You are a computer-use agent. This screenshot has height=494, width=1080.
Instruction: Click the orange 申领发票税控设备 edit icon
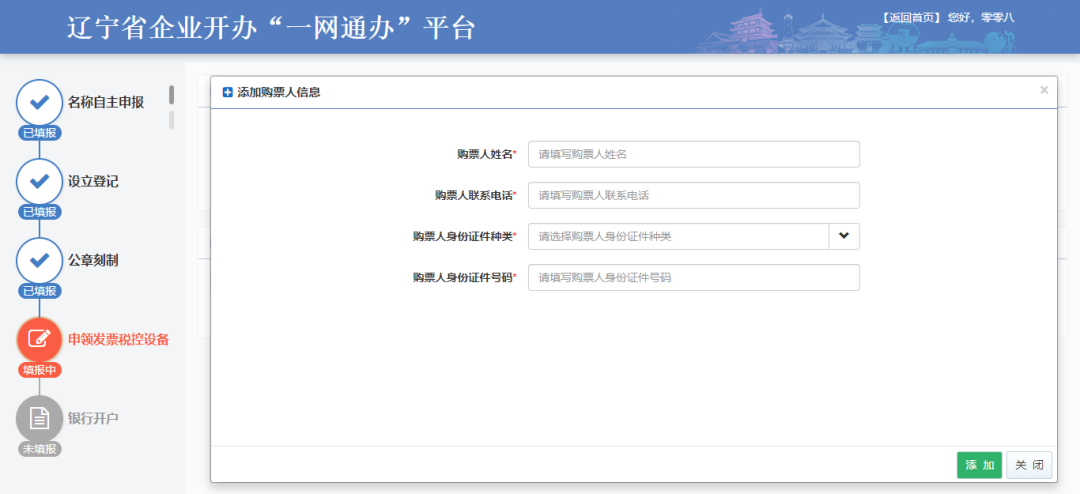39,340
